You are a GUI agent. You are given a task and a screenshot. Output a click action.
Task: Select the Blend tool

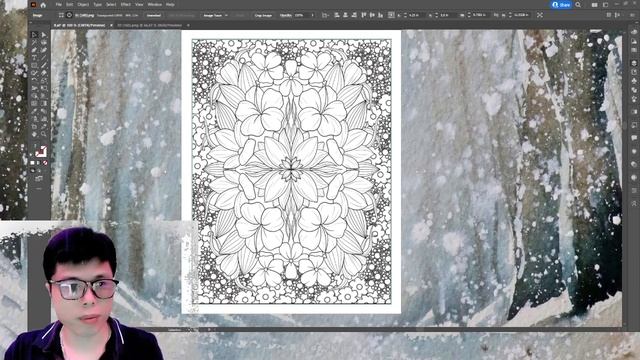(x=44, y=111)
